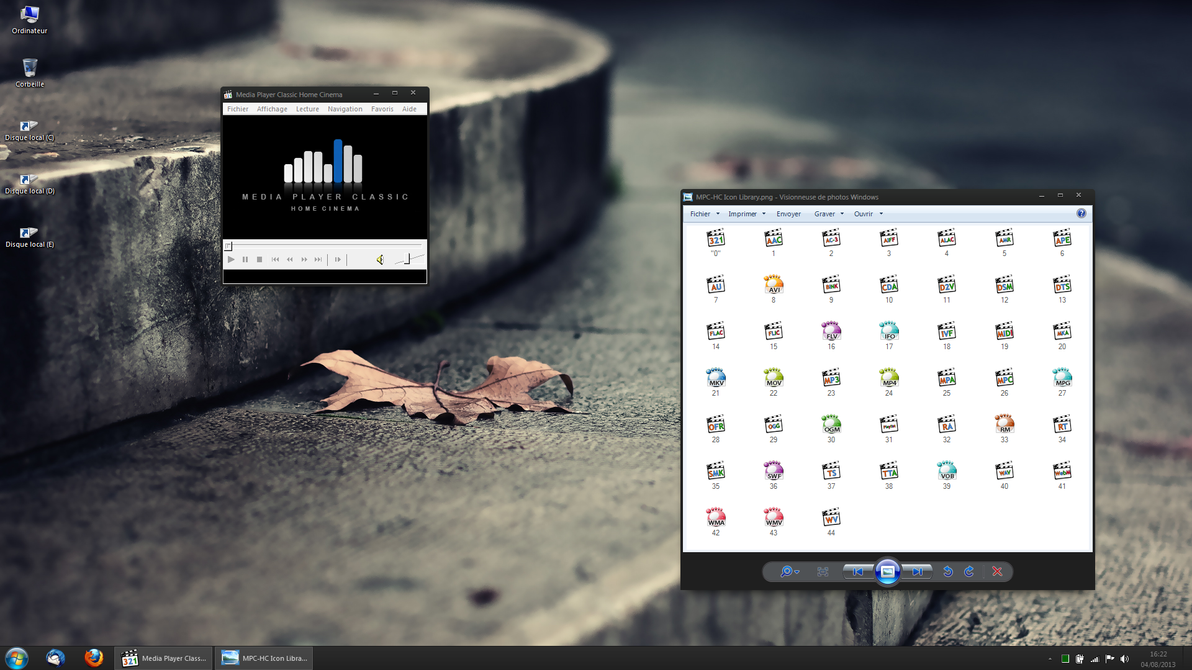Open help with the question mark button
Viewport: 1192px width, 670px height.
coord(1080,213)
